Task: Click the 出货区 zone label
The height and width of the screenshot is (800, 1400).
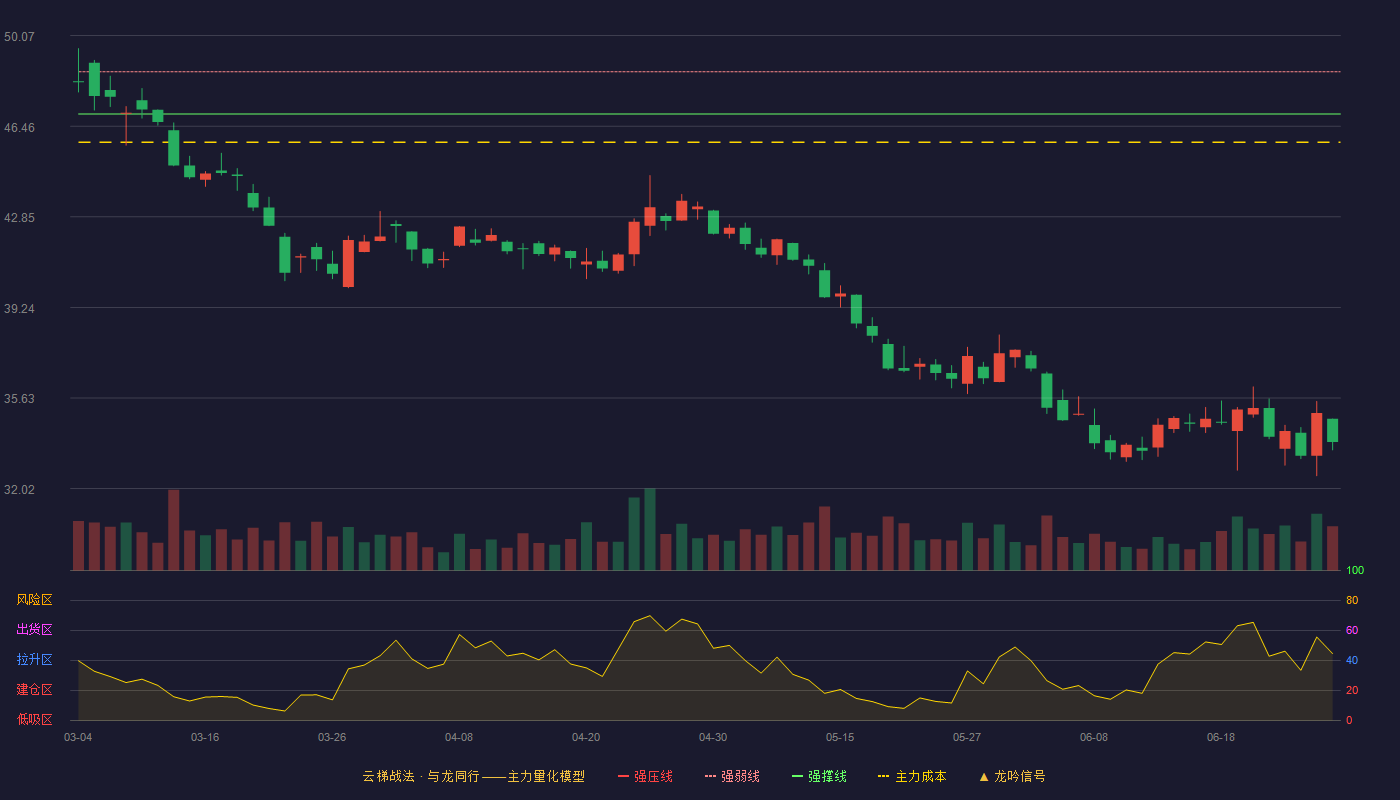Action: coord(35,630)
